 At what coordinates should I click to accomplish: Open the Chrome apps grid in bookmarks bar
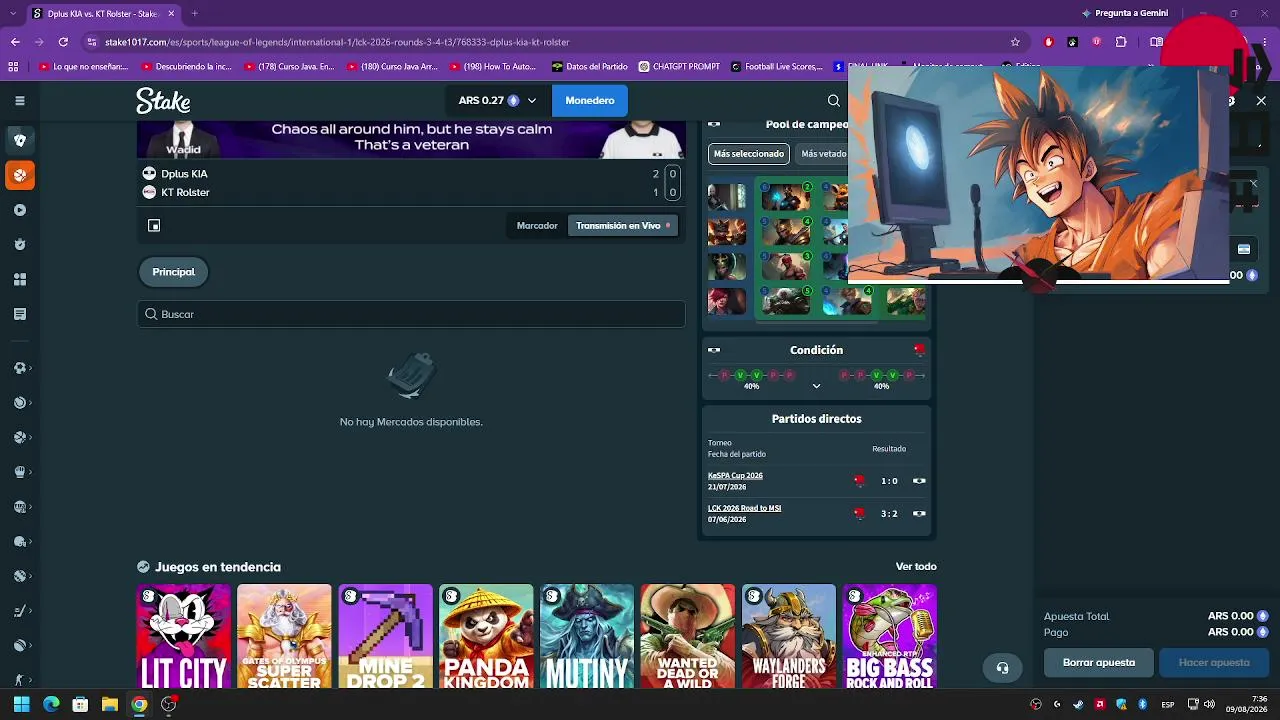pos(13,67)
